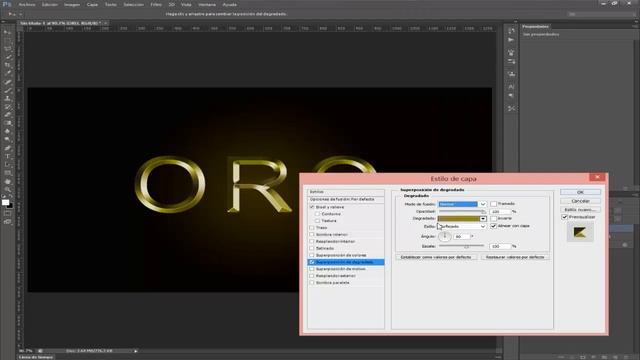The image size is (640, 360).
Task: Open the Ayuda menu
Action: pos(229,4)
